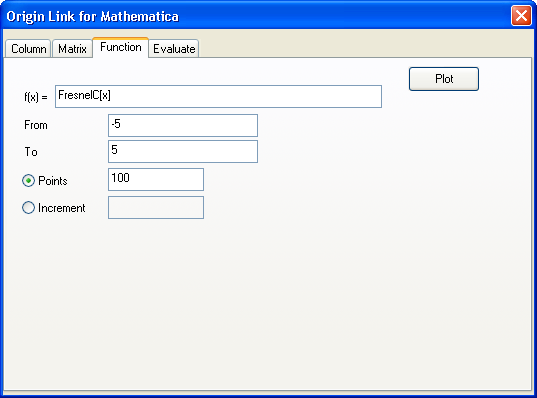
Task: Select the Function tab
Action: pyautogui.click(x=121, y=47)
